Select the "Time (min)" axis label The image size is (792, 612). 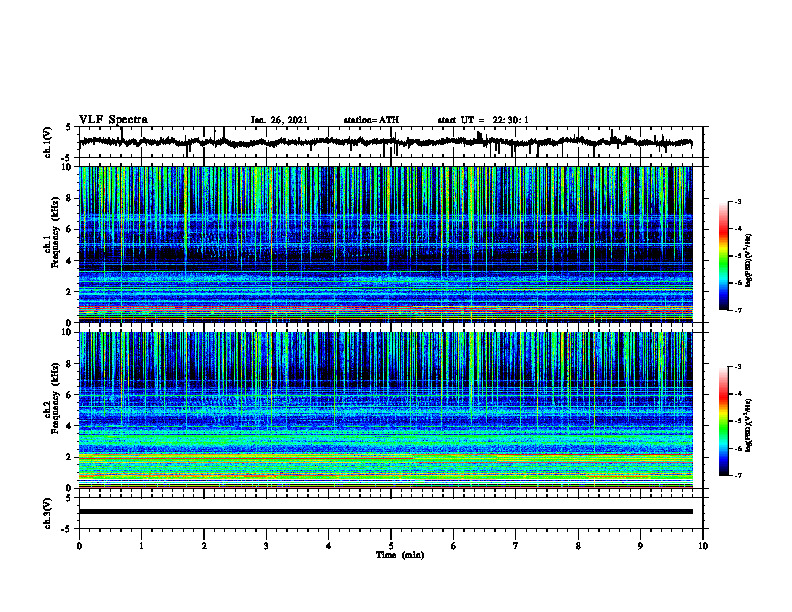[400, 555]
